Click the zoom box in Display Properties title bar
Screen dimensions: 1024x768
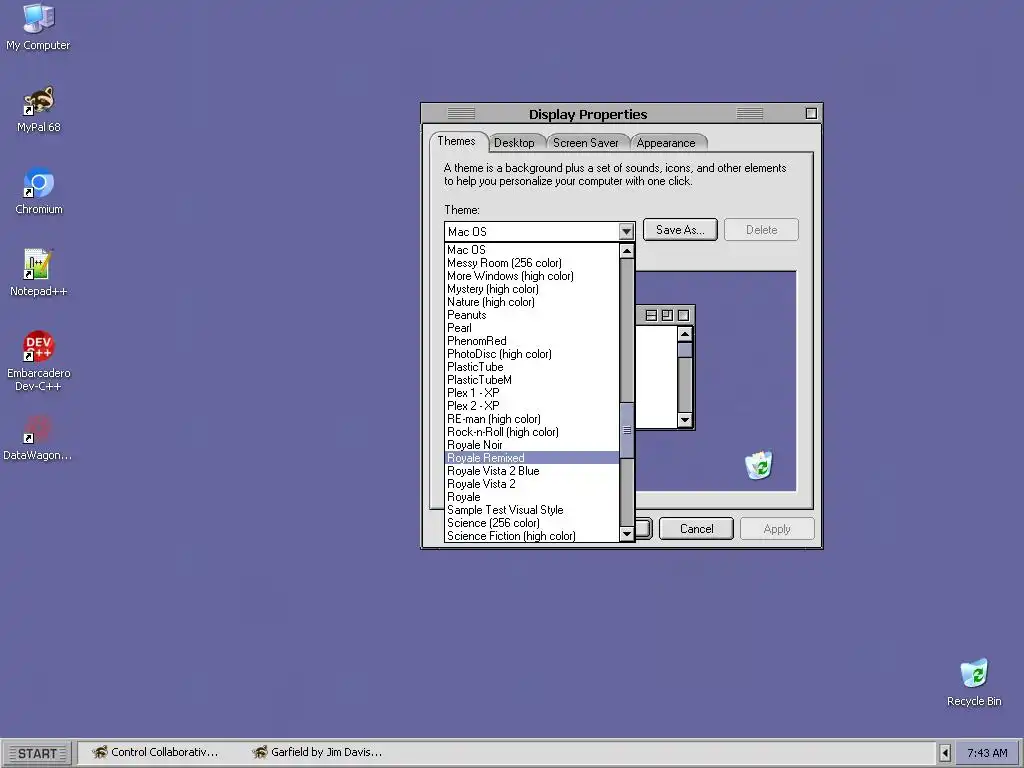click(x=811, y=114)
